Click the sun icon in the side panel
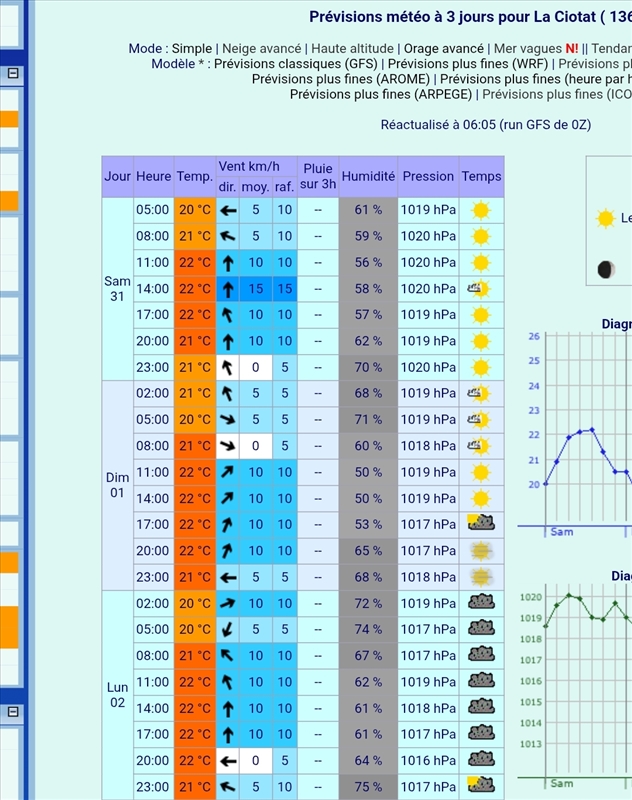632x800 pixels. click(x=605, y=218)
